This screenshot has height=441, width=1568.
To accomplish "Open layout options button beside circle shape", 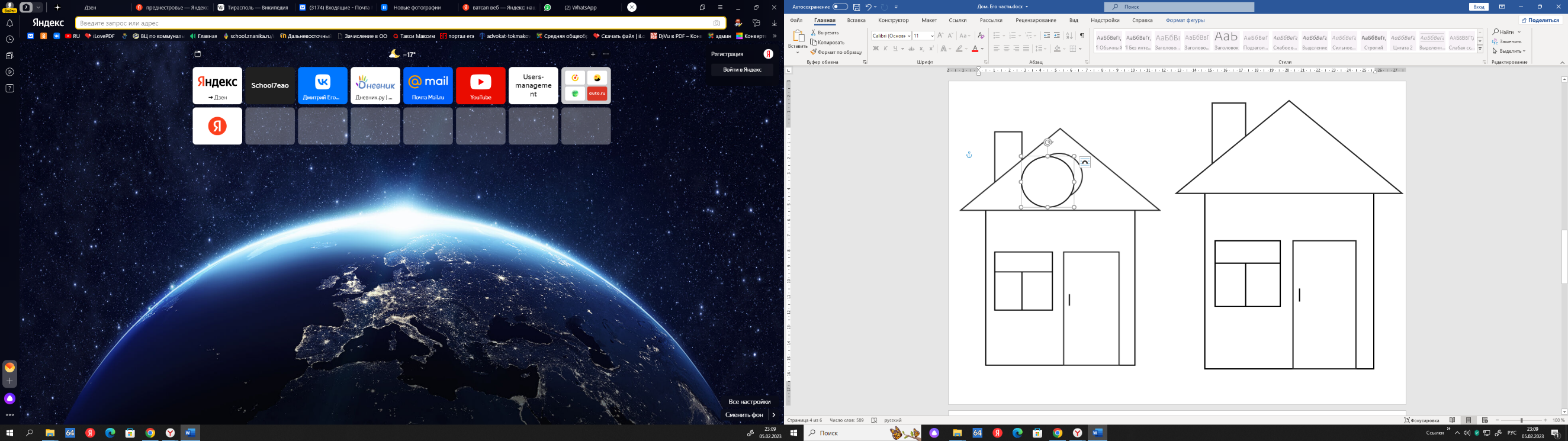I will click(x=1085, y=162).
